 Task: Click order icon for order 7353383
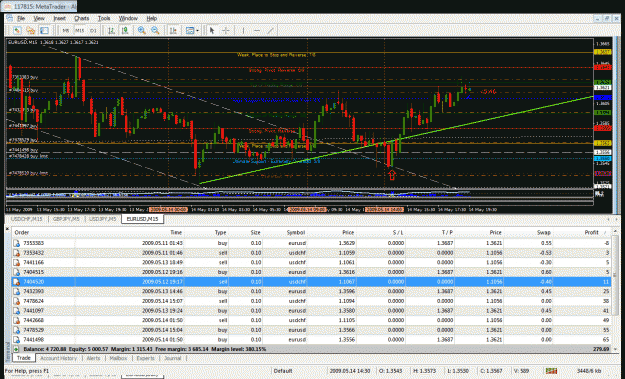(17, 243)
